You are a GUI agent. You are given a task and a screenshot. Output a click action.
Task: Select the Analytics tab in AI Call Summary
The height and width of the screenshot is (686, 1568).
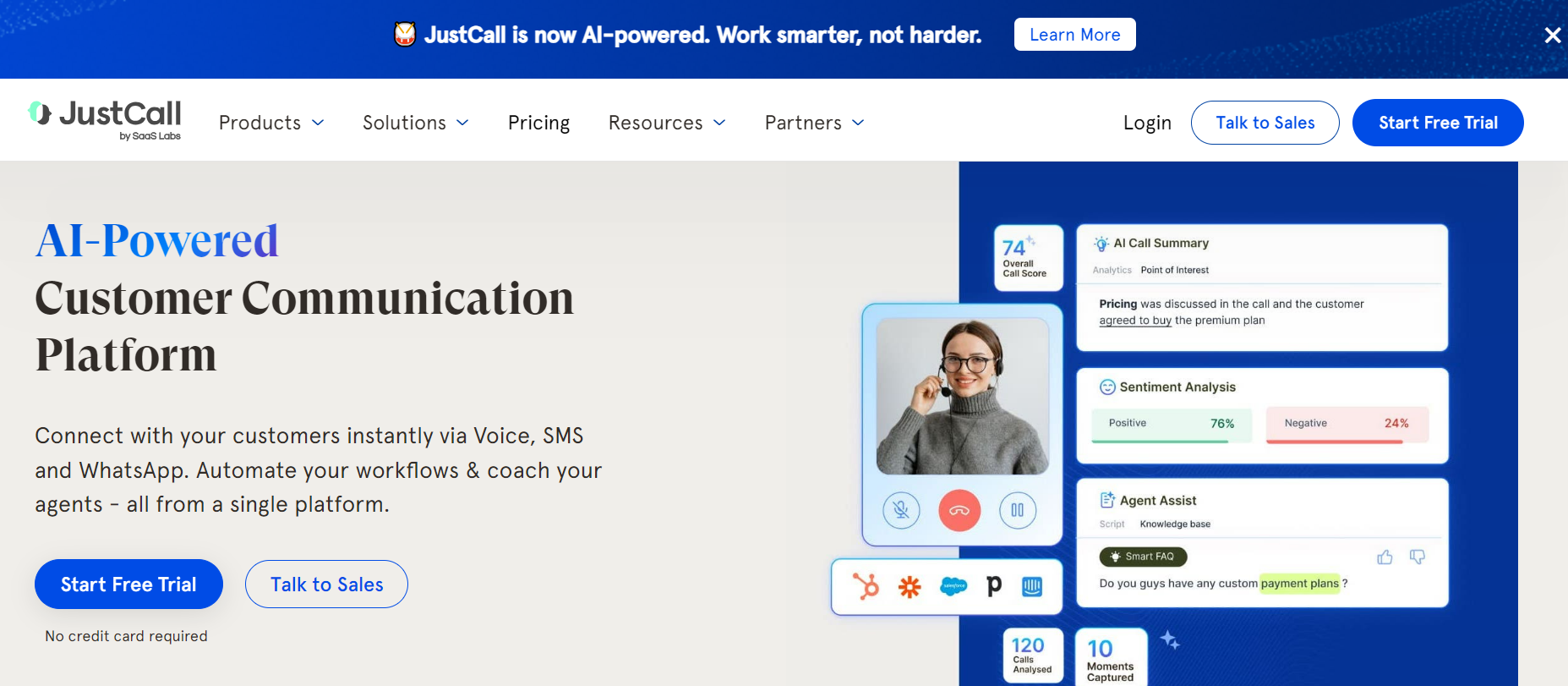(1112, 271)
